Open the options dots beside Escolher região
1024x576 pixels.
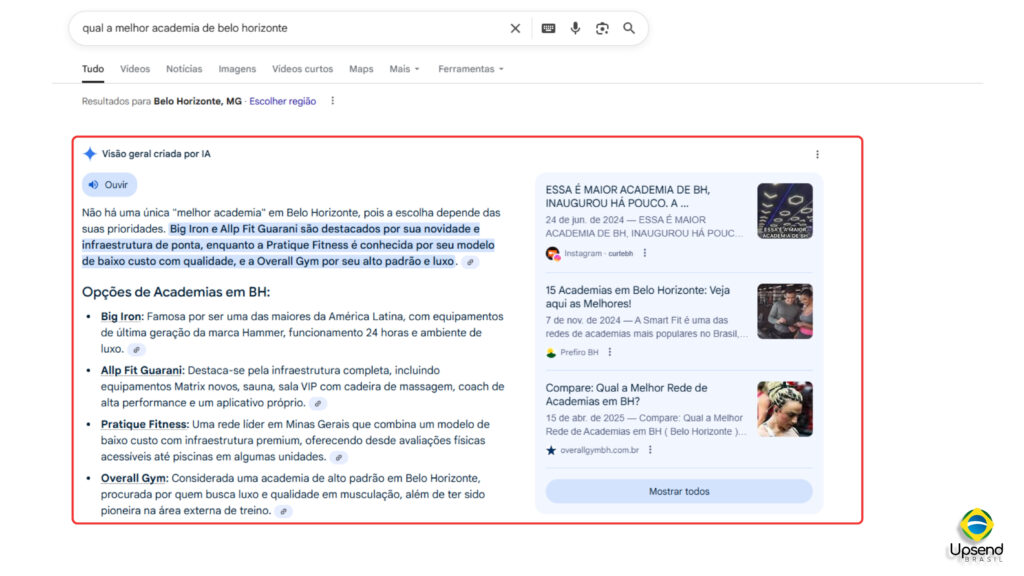click(x=332, y=101)
